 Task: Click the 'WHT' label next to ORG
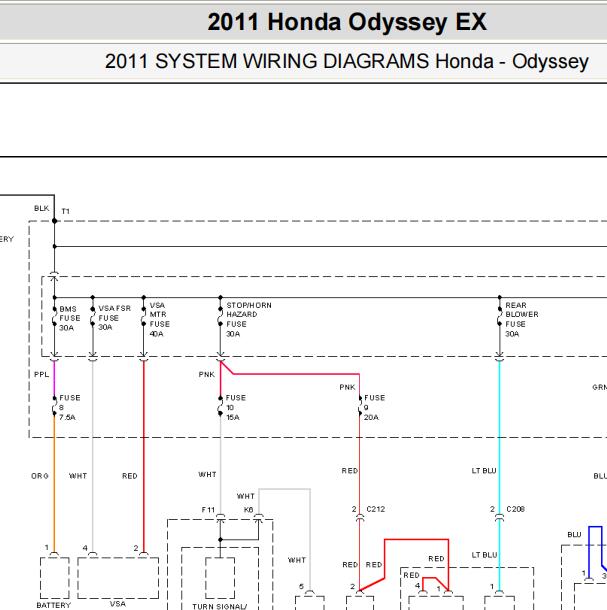[x=78, y=476]
